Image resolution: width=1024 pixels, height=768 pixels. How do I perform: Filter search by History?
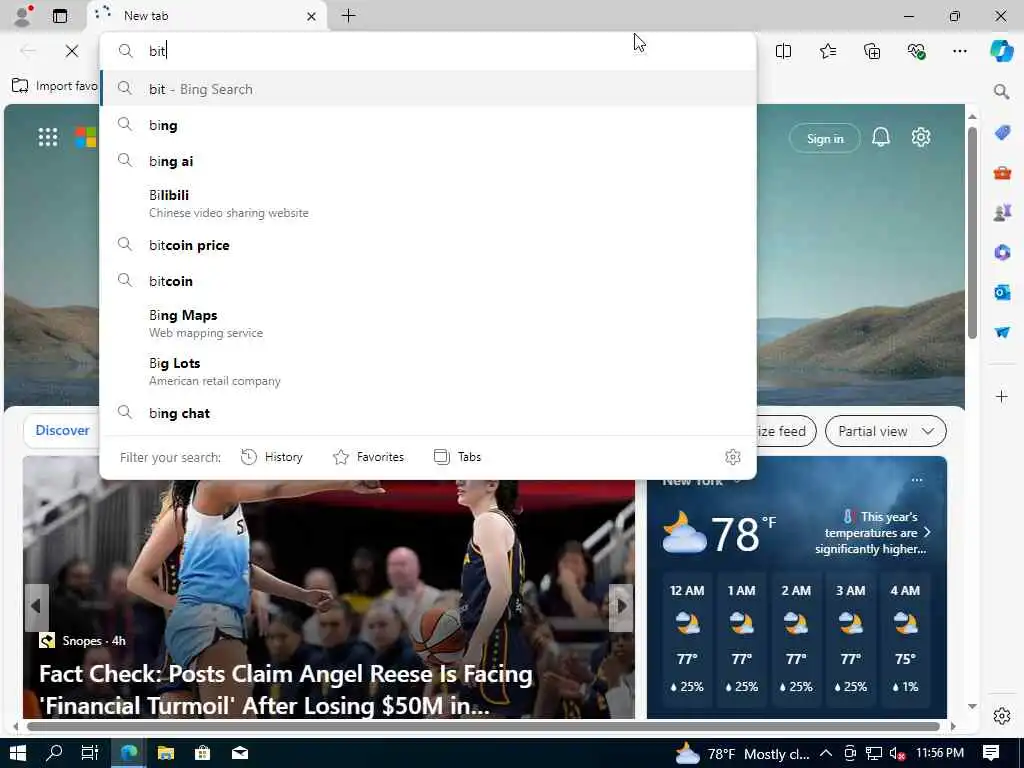tap(272, 456)
